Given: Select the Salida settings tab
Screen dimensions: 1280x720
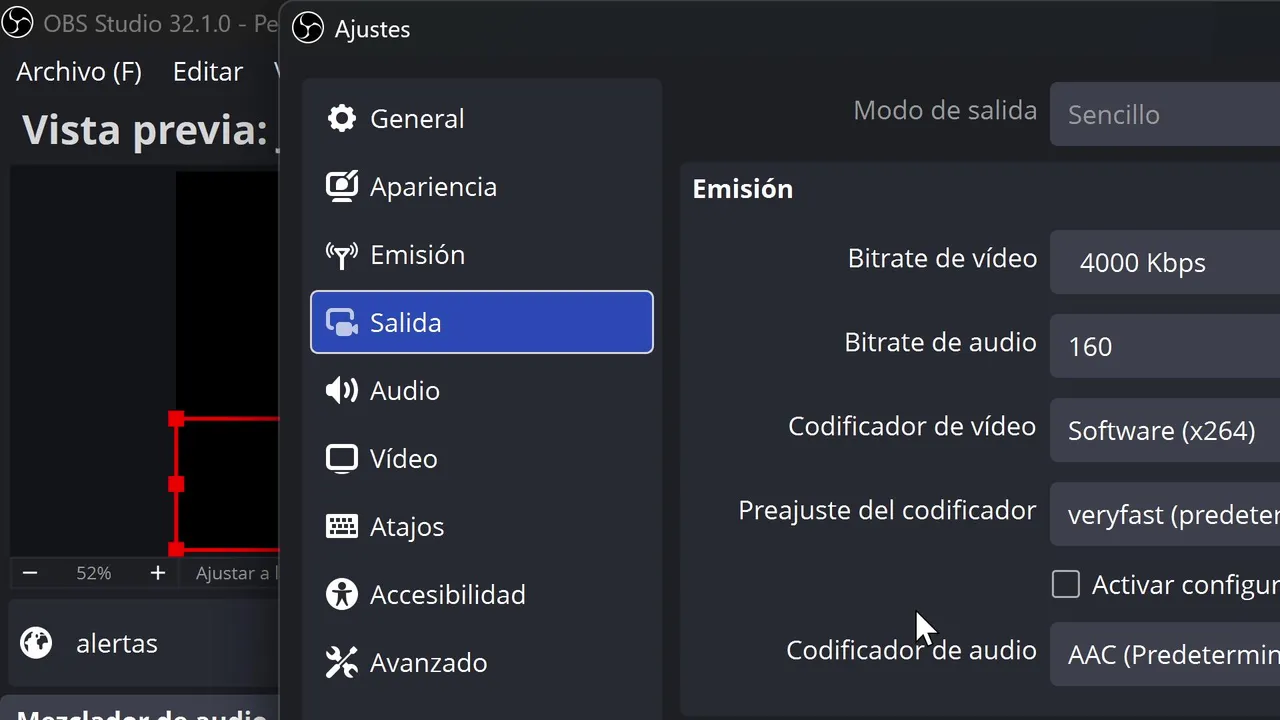Looking at the screenshot, I should point(481,323).
